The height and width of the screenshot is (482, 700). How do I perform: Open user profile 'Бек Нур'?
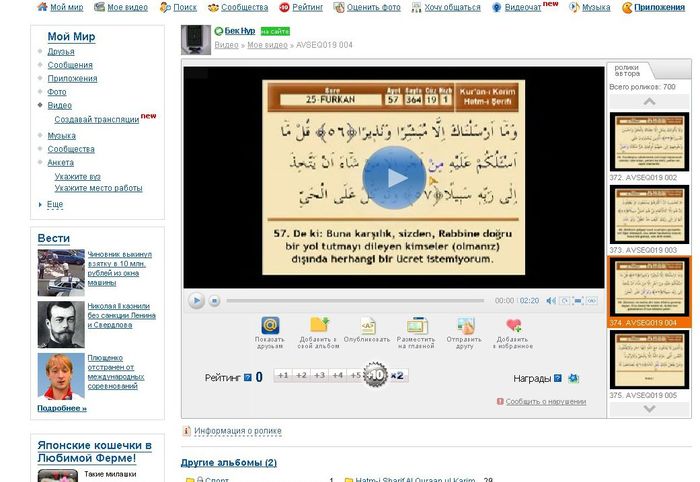click(240, 31)
